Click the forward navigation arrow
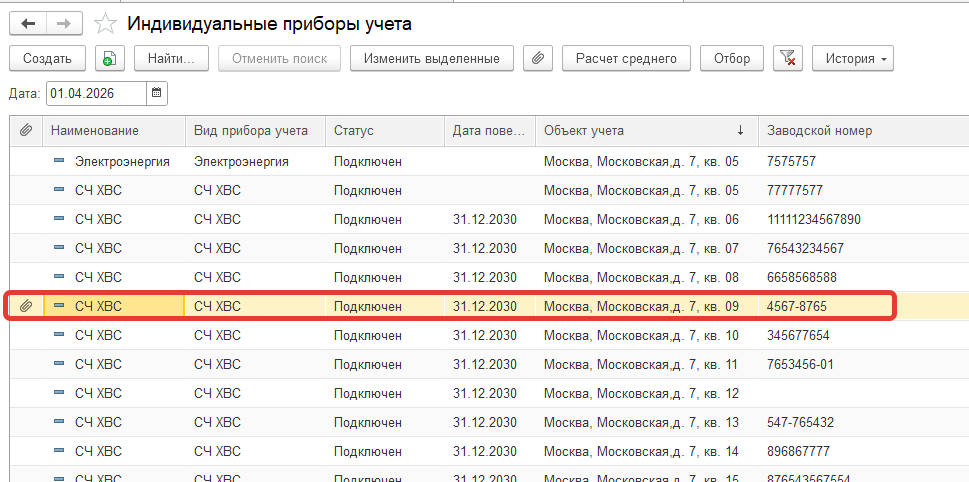The image size is (969, 482). coord(63,23)
